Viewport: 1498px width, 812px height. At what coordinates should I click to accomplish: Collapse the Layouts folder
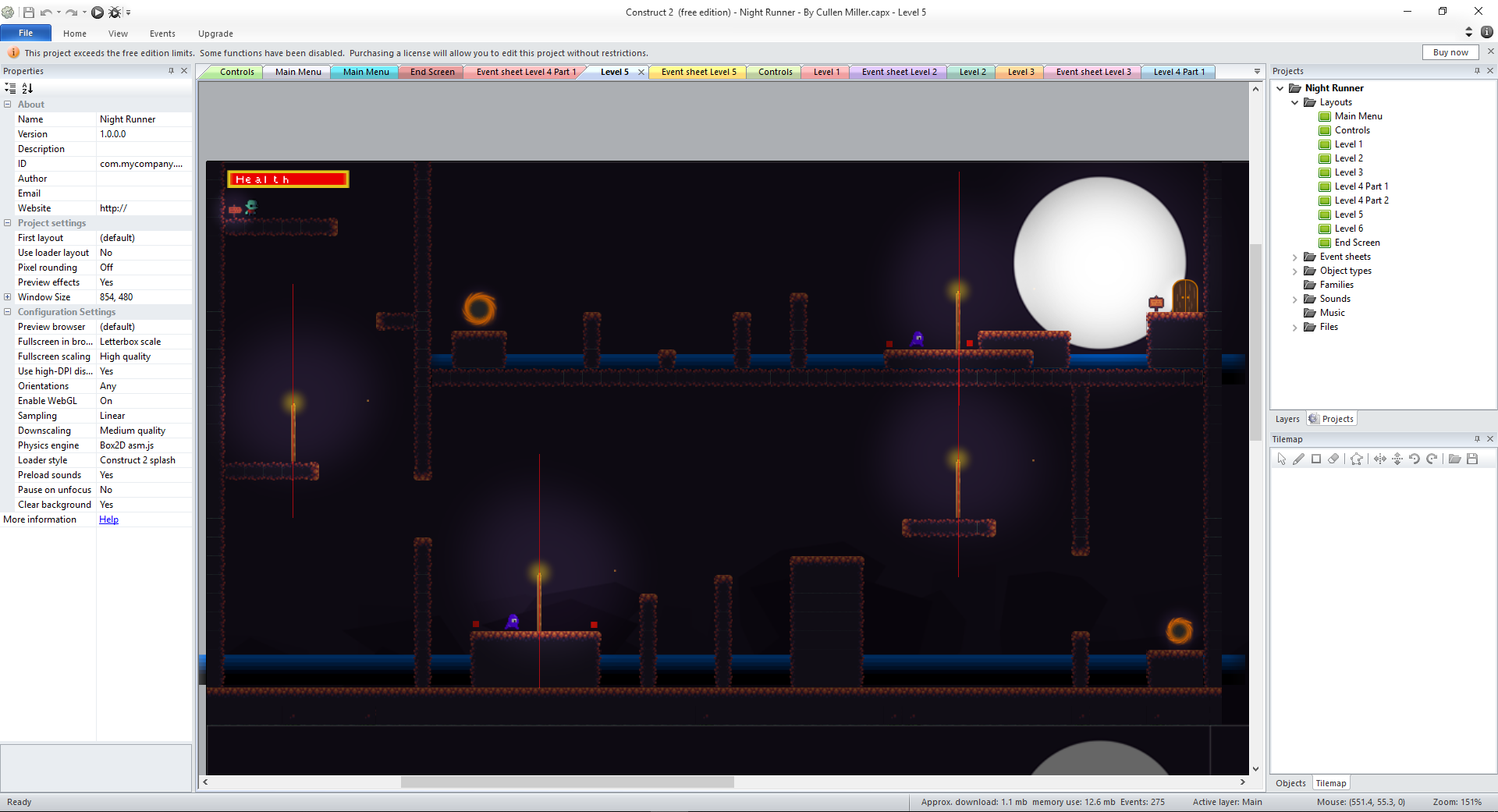tap(1295, 102)
